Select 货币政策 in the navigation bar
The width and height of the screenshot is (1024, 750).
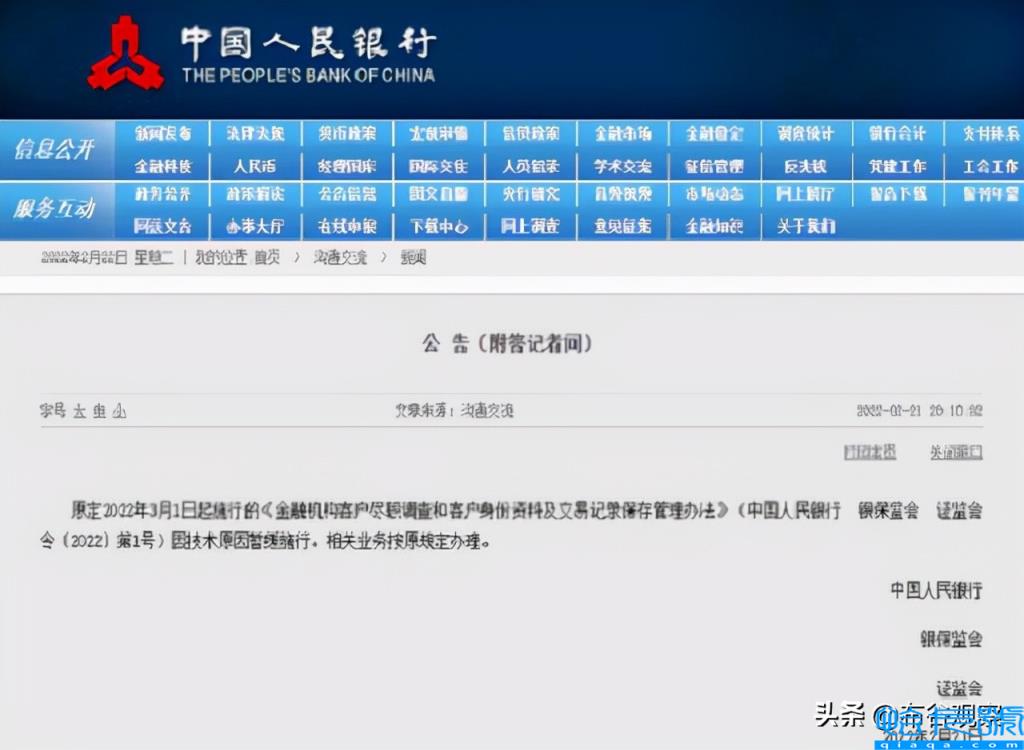click(x=347, y=134)
